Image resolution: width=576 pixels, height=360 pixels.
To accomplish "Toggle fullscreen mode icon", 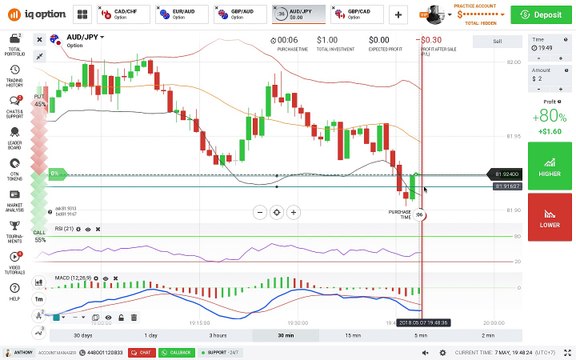I will [568, 352].
